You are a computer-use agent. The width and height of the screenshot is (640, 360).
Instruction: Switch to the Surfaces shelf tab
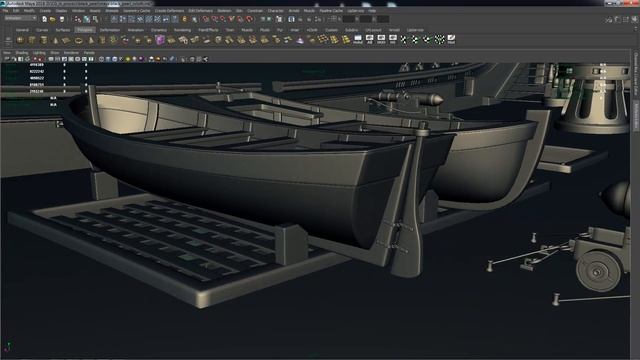click(62, 30)
